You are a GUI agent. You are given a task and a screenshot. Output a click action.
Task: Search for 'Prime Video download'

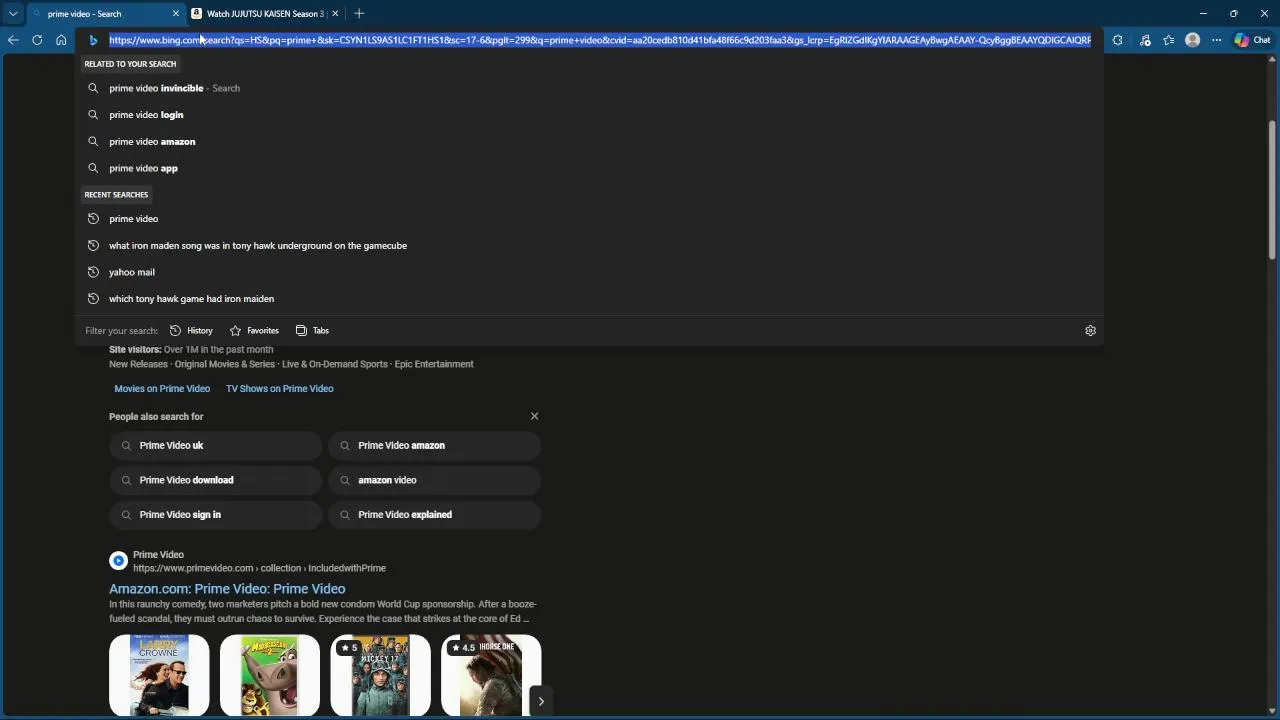(215, 480)
